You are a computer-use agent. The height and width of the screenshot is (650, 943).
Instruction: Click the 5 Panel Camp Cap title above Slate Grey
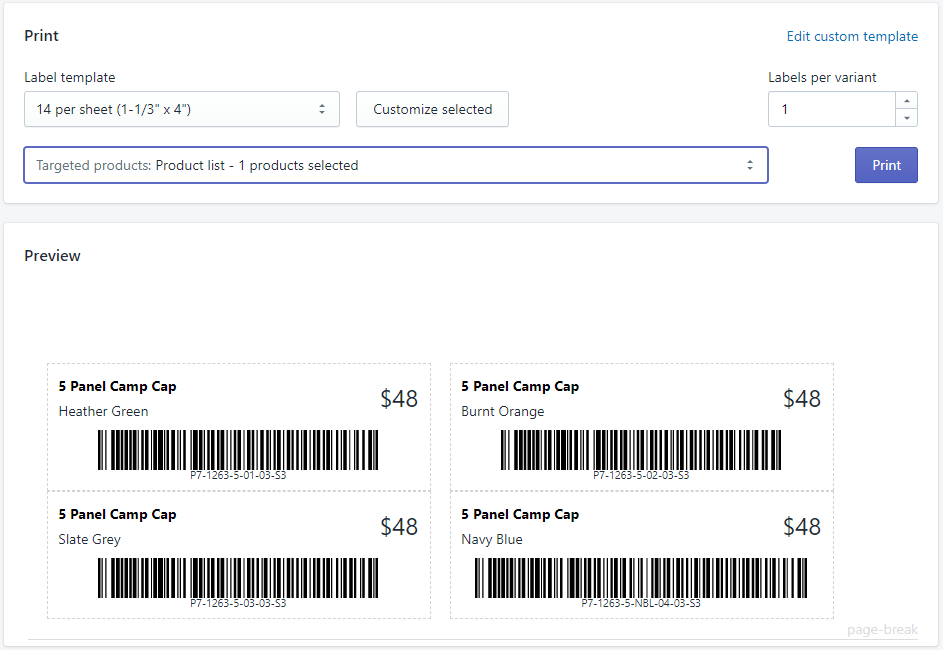[117, 515]
